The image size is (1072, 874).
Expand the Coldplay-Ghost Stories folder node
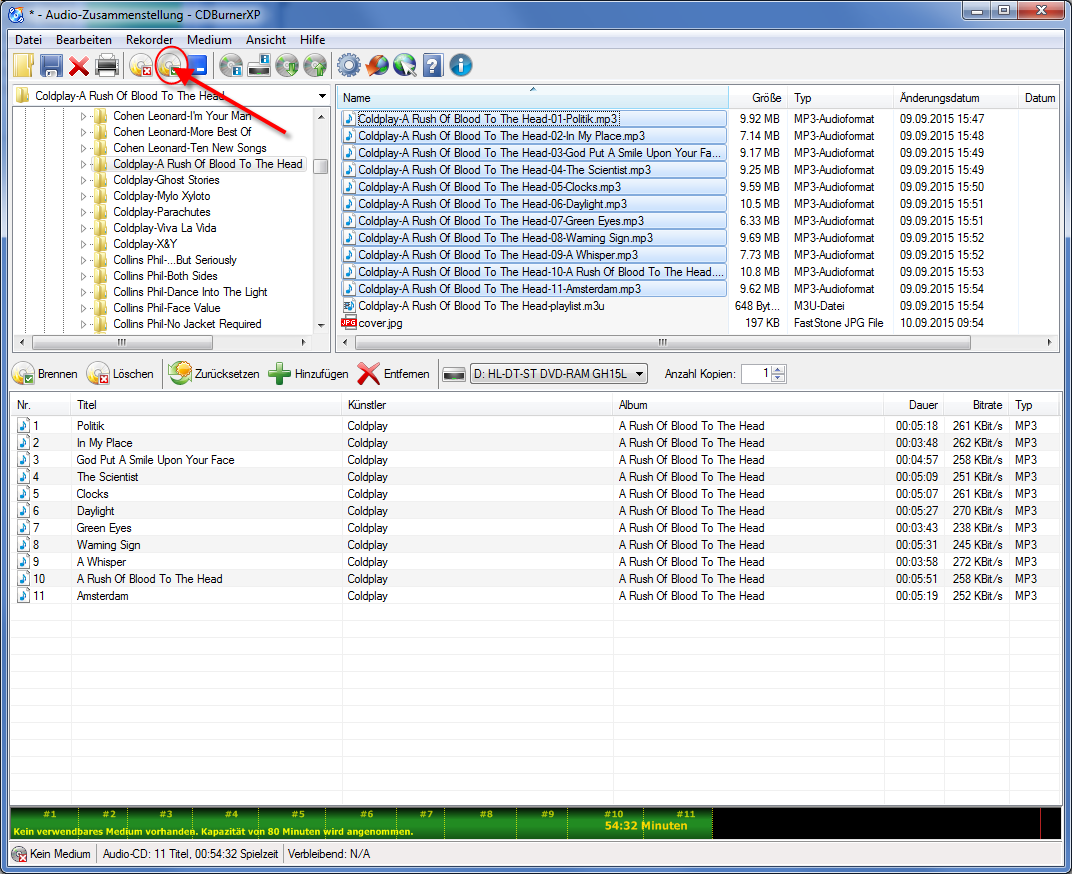click(x=84, y=180)
